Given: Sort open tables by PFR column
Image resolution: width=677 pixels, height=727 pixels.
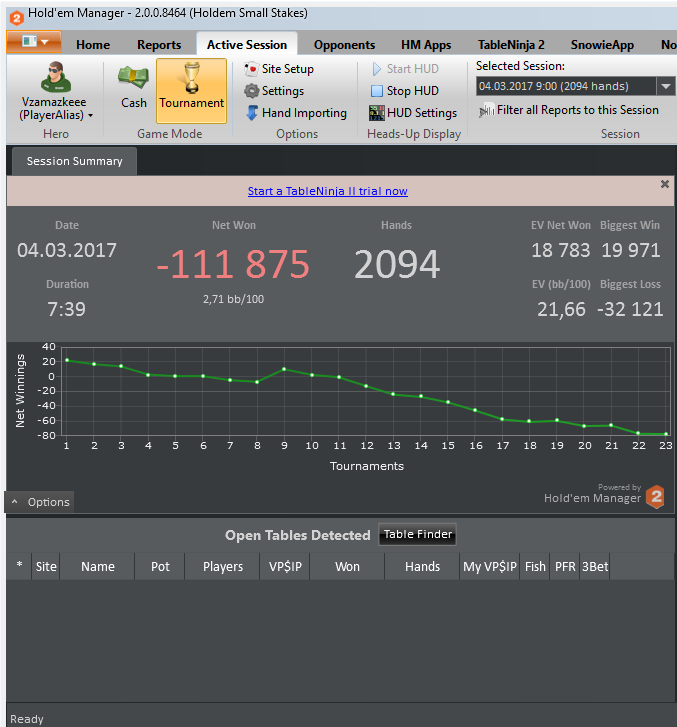Looking at the screenshot, I should click(565, 566).
